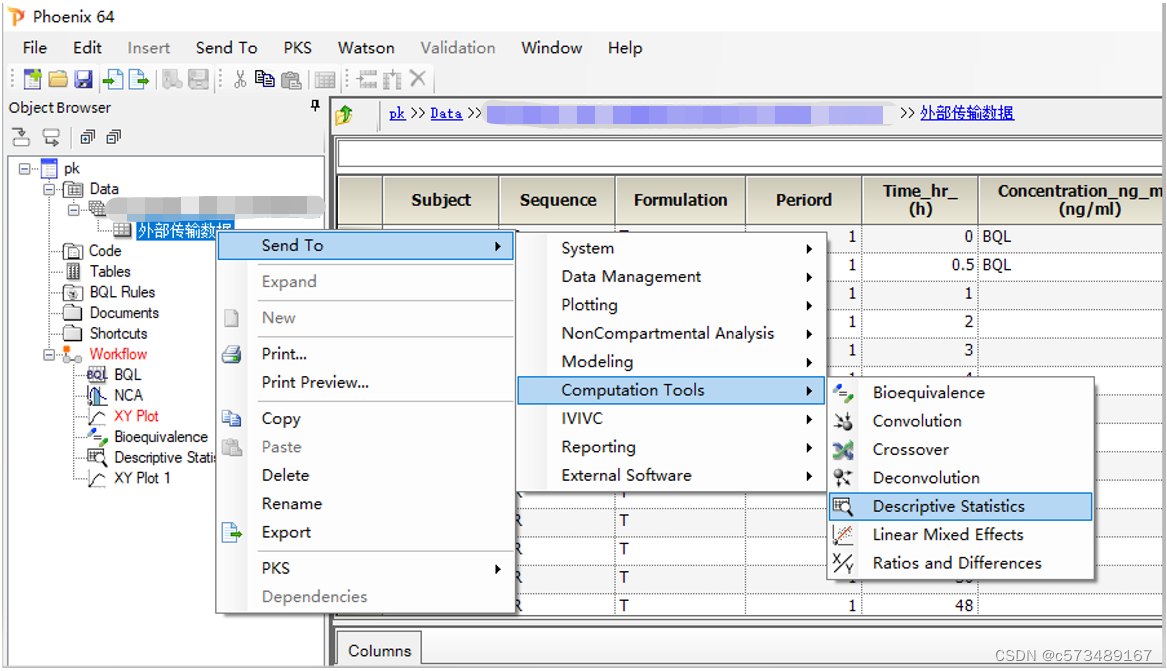Click the New Project toolbar icon
1167x671 pixels.
[32, 79]
